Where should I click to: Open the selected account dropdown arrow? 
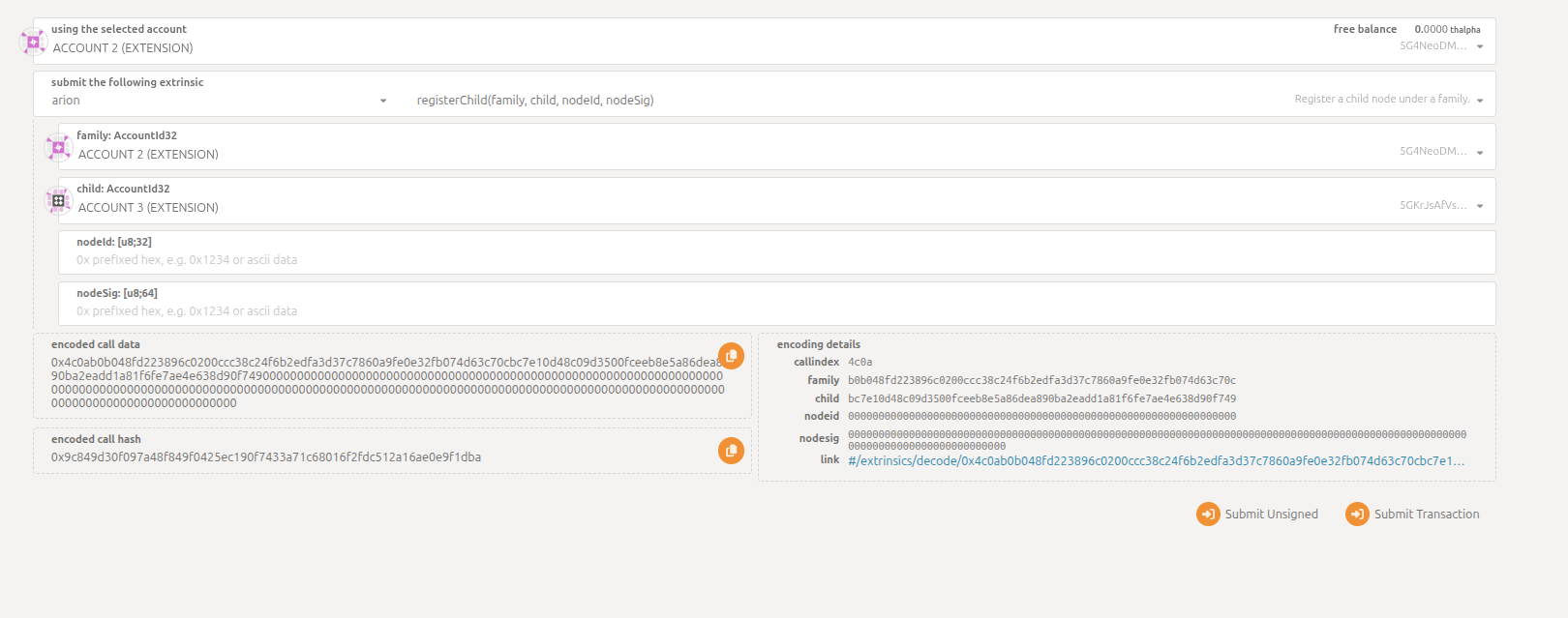(1480, 47)
